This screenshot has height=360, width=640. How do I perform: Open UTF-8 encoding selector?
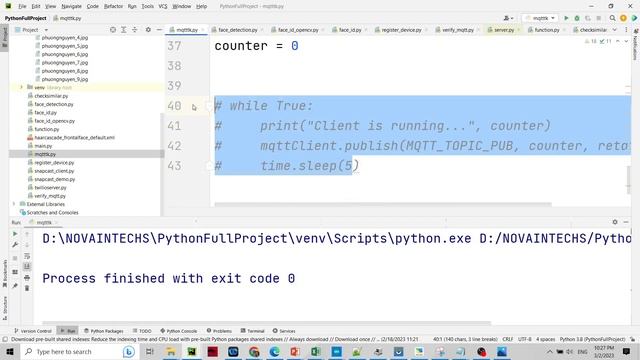(x=524, y=340)
